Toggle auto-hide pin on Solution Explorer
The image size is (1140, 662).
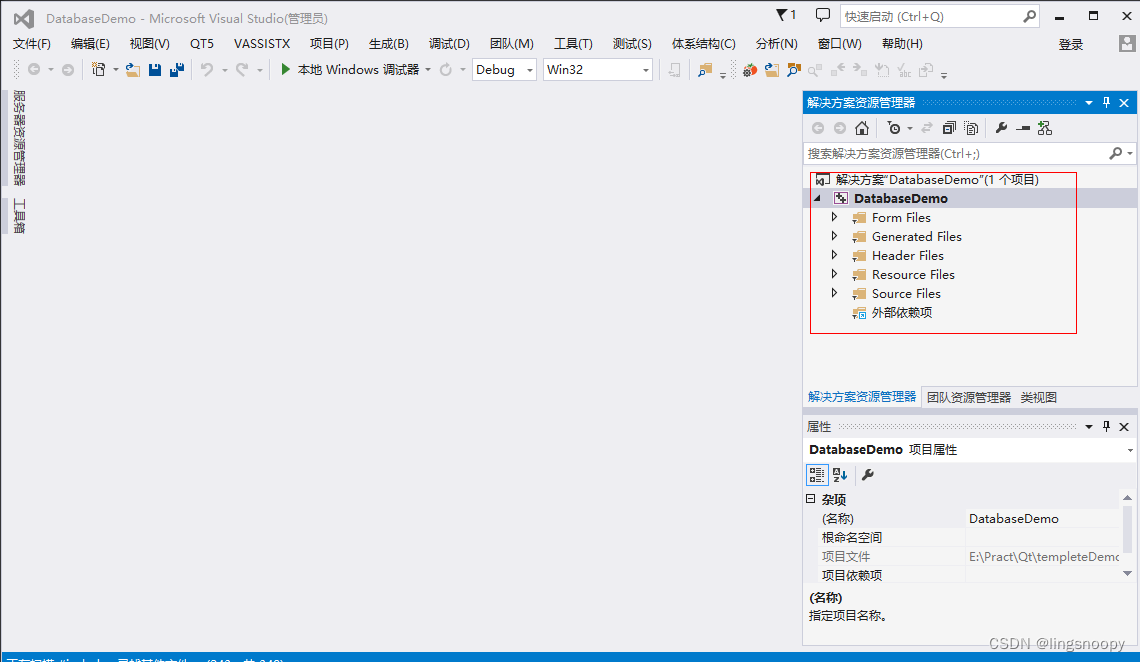pos(1107,102)
